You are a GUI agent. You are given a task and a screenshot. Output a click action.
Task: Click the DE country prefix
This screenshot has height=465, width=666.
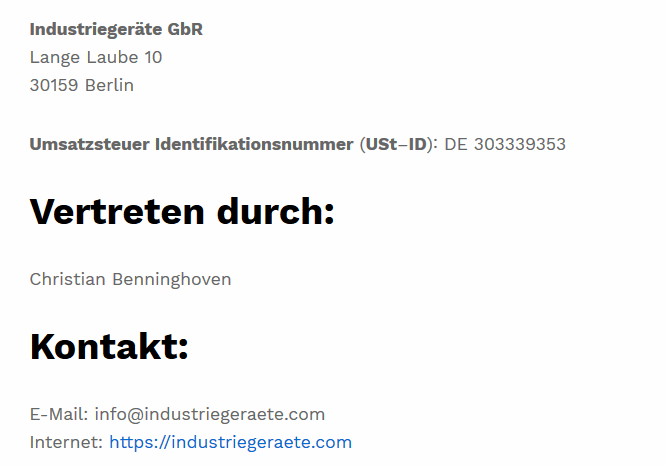click(x=456, y=144)
